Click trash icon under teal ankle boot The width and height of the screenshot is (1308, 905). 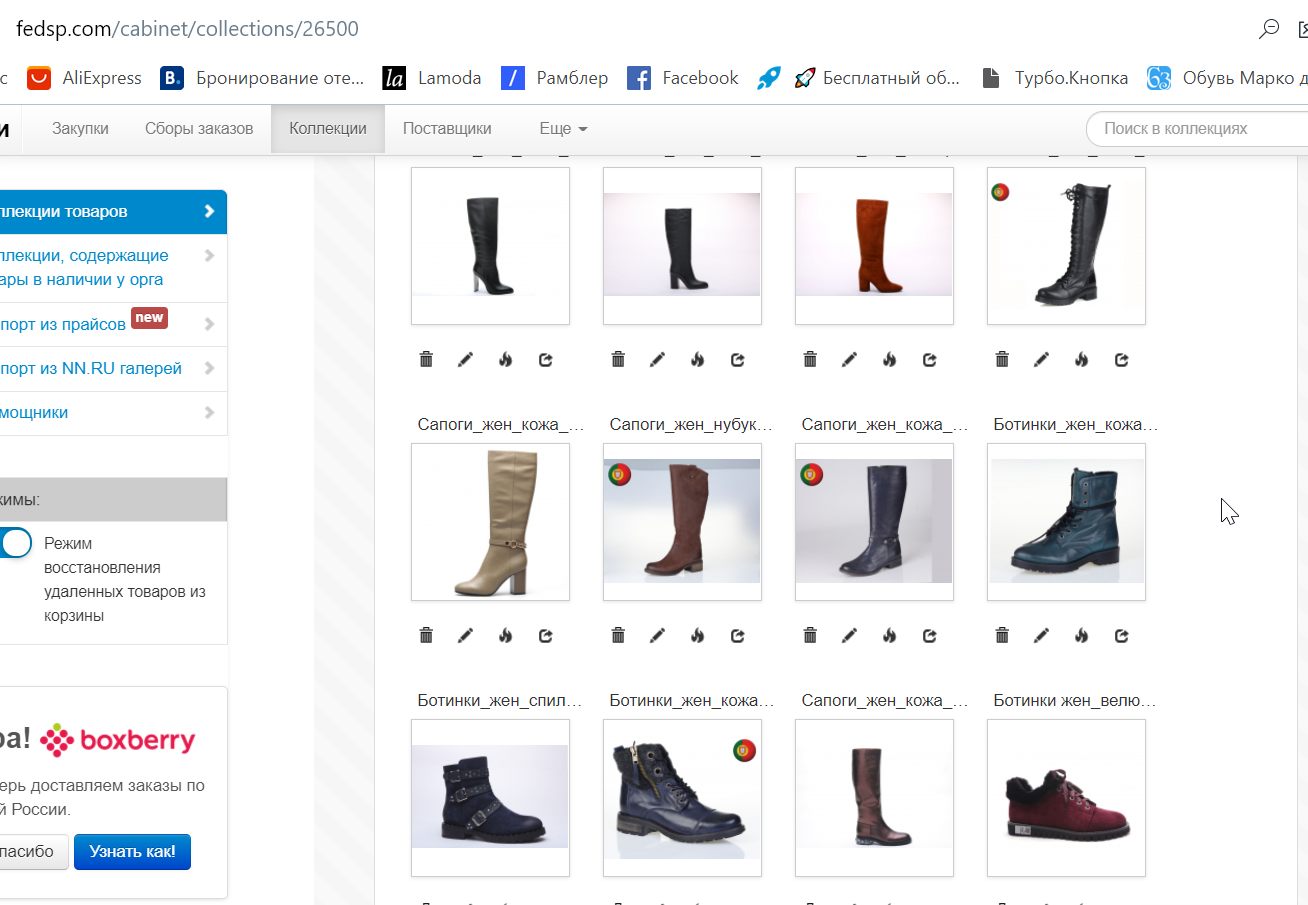(x=1002, y=636)
